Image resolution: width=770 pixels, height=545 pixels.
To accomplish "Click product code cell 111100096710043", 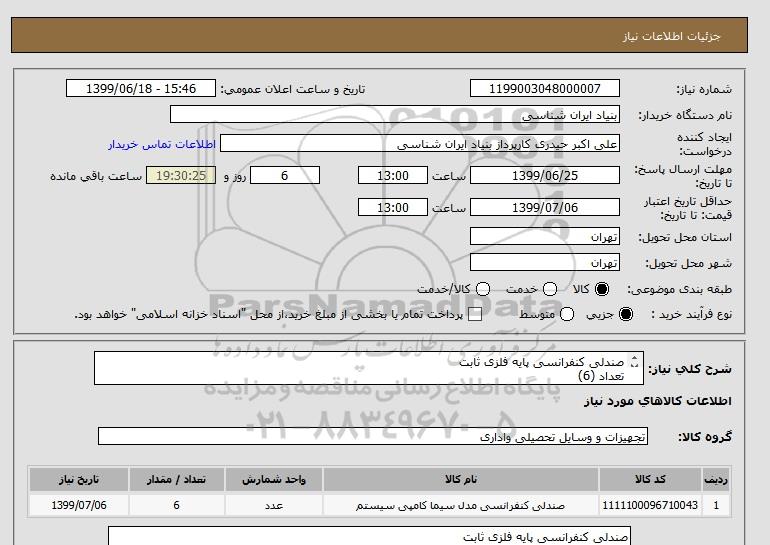I will click(x=650, y=505).
